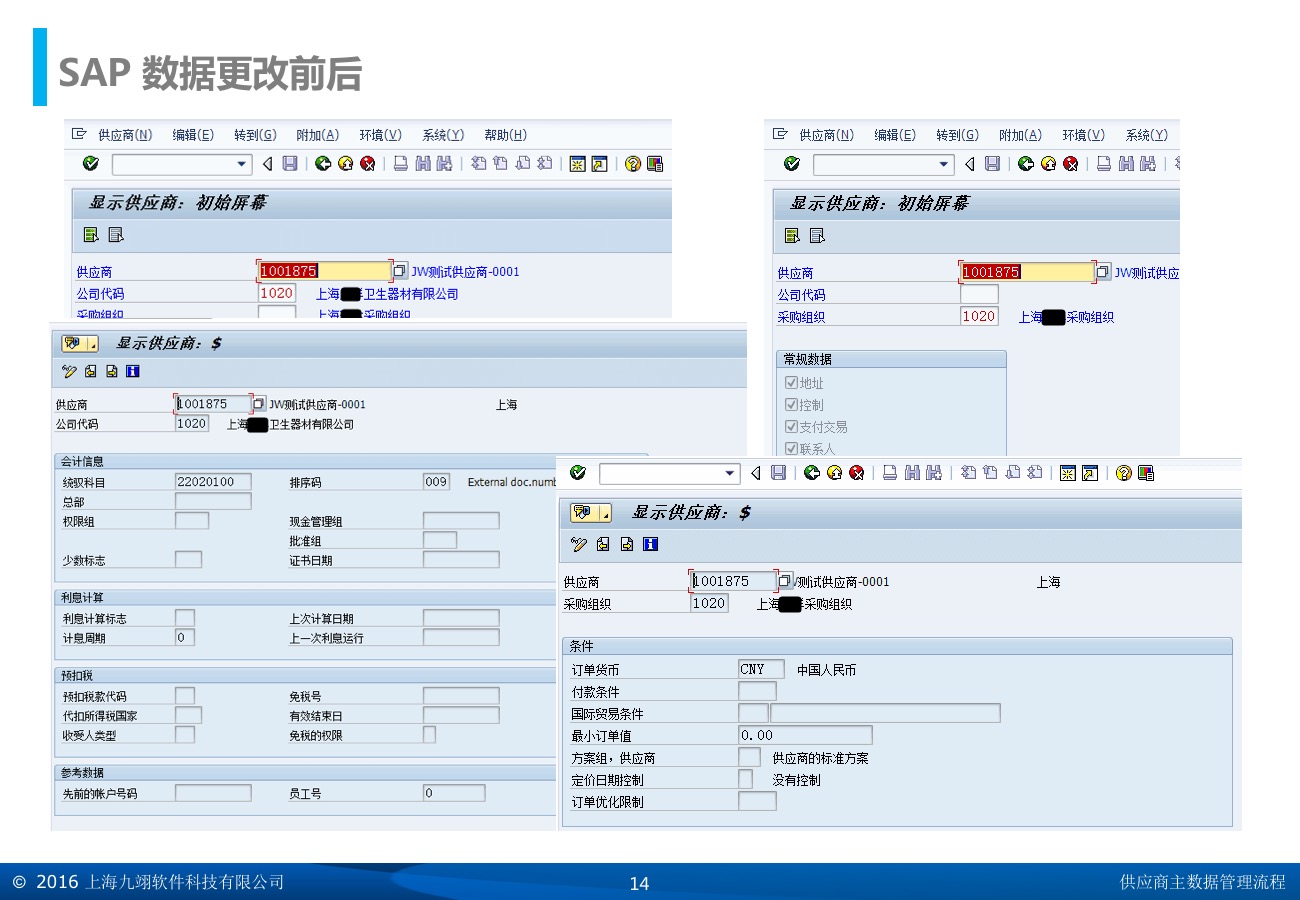Open the 帮助(H) menu

click(x=505, y=135)
